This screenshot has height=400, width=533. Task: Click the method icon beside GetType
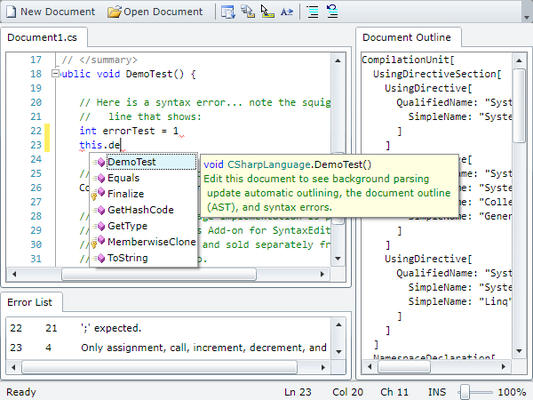[x=100, y=226]
